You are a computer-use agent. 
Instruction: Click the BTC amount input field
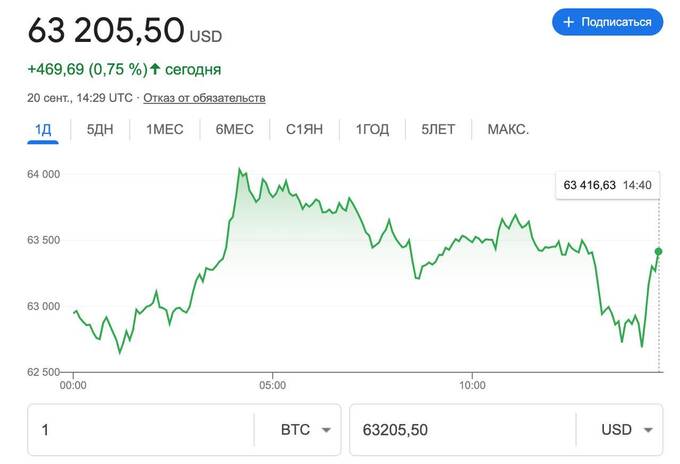(x=140, y=430)
